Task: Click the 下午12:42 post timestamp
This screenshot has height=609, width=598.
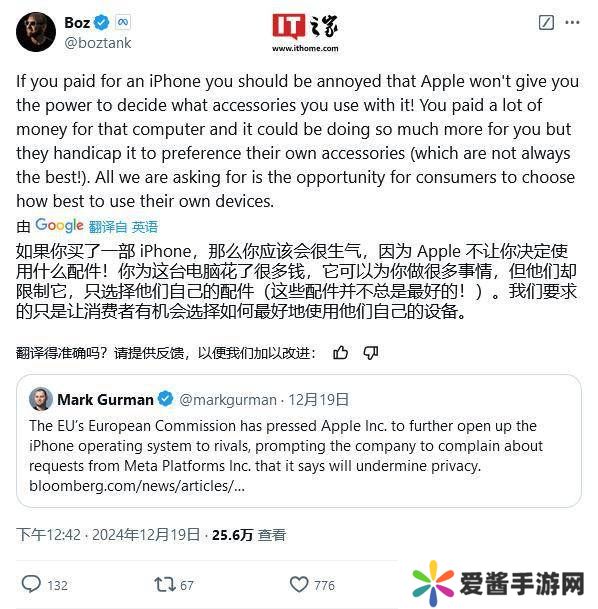Action: click(x=49, y=535)
